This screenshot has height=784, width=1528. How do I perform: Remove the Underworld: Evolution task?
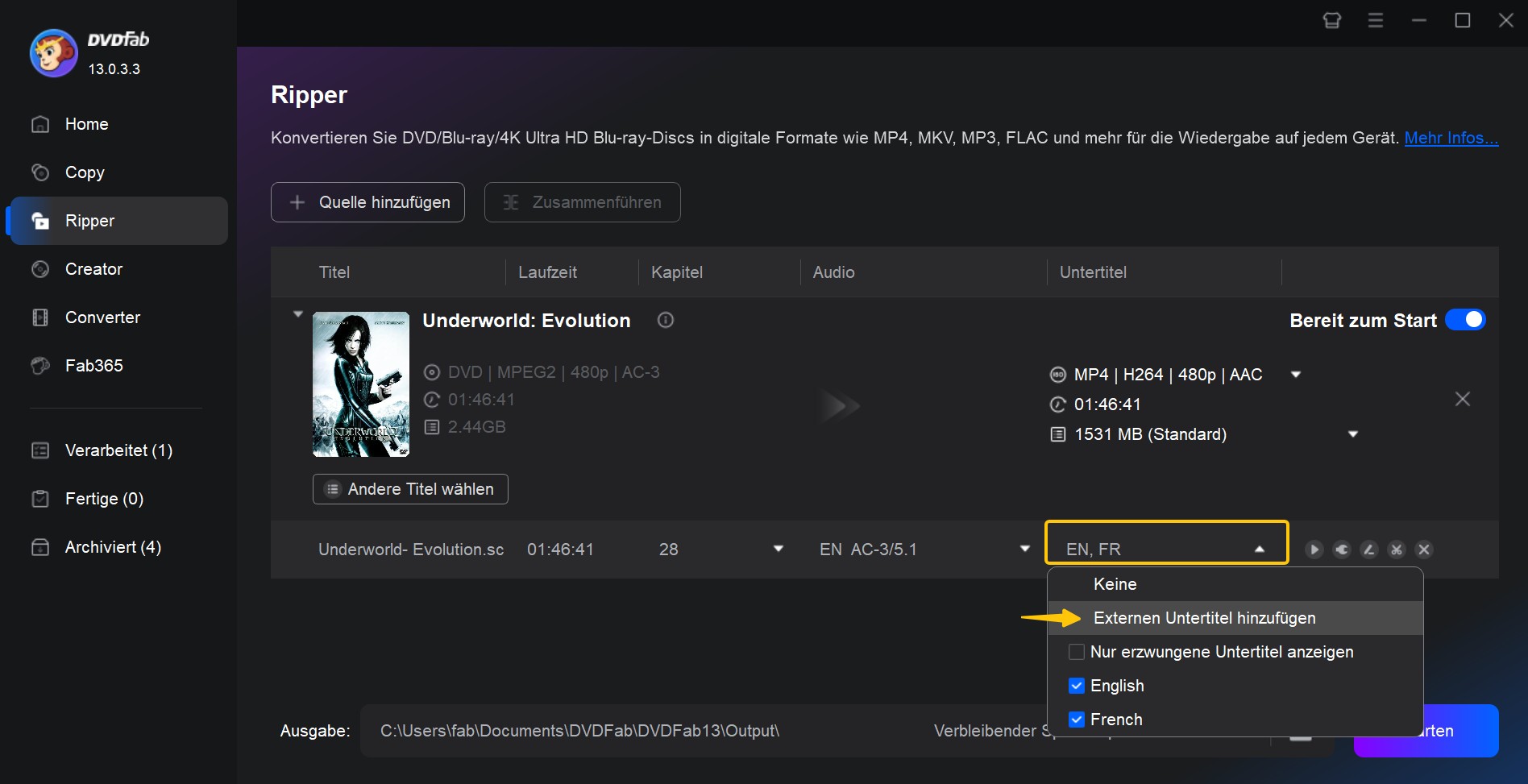click(x=1463, y=399)
